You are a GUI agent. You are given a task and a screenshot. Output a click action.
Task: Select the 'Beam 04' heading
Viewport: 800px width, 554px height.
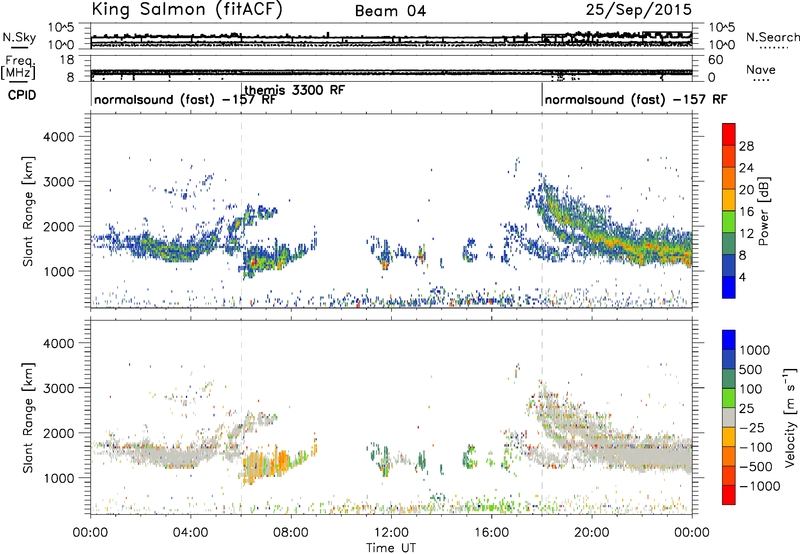pos(390,11)
